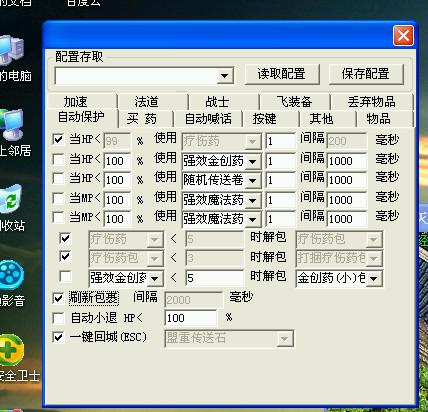
Task: Open the 疗伤药包 target dropdown
Action: click(374, 239)
